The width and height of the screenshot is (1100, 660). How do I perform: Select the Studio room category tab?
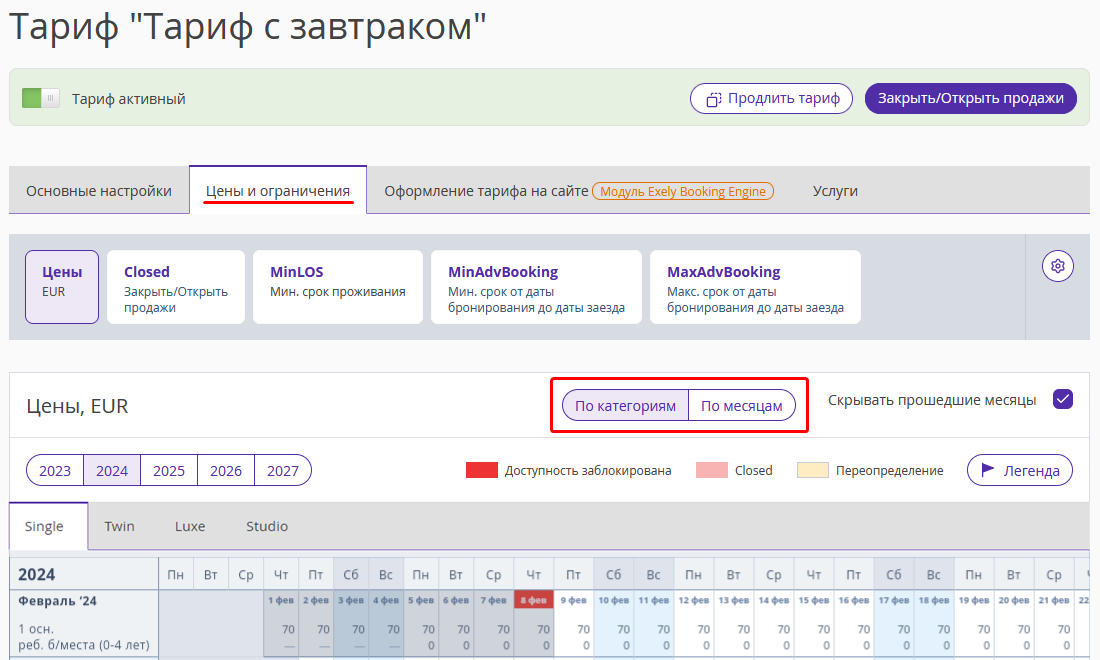(x=267, y=526)
